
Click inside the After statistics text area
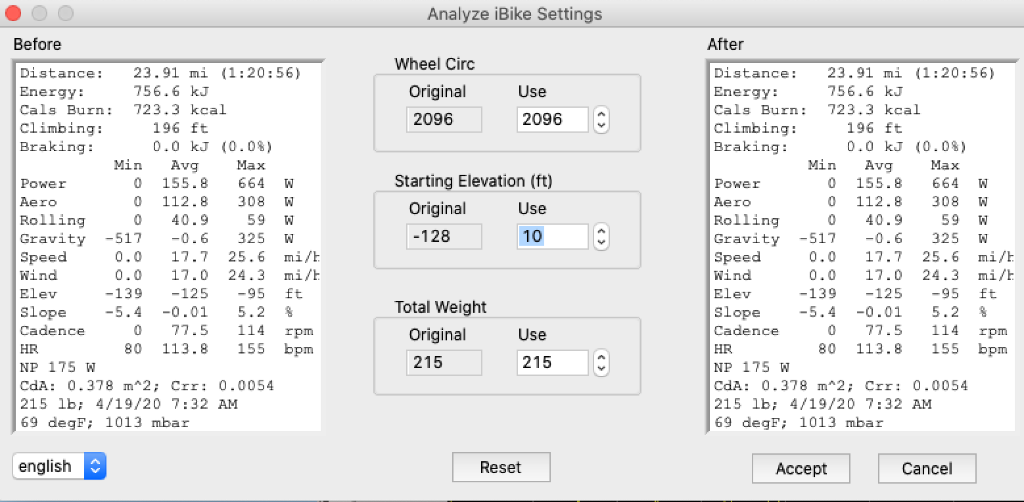coord(860,246)
